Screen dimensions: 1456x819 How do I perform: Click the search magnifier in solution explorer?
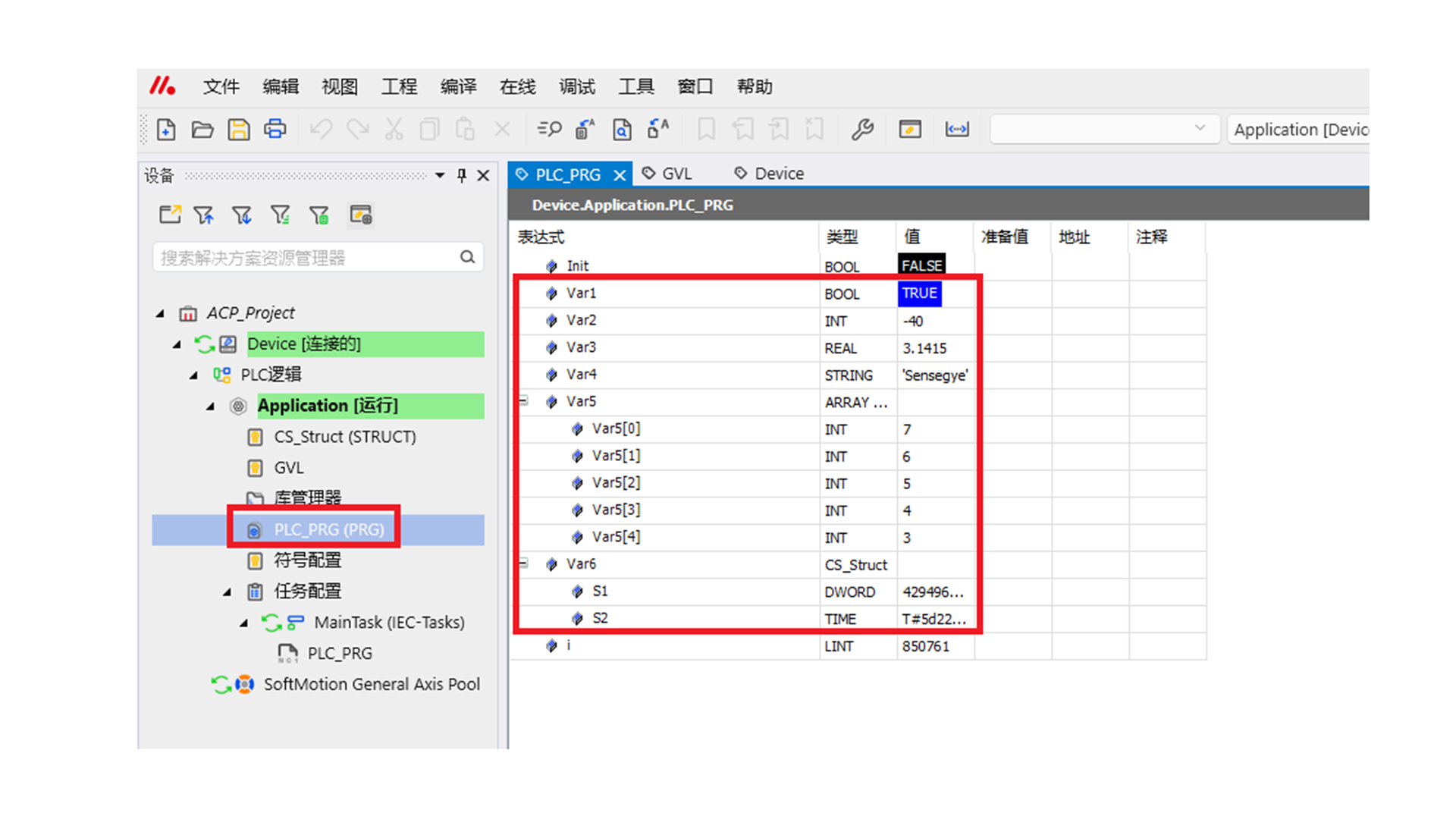pos(468,257)
